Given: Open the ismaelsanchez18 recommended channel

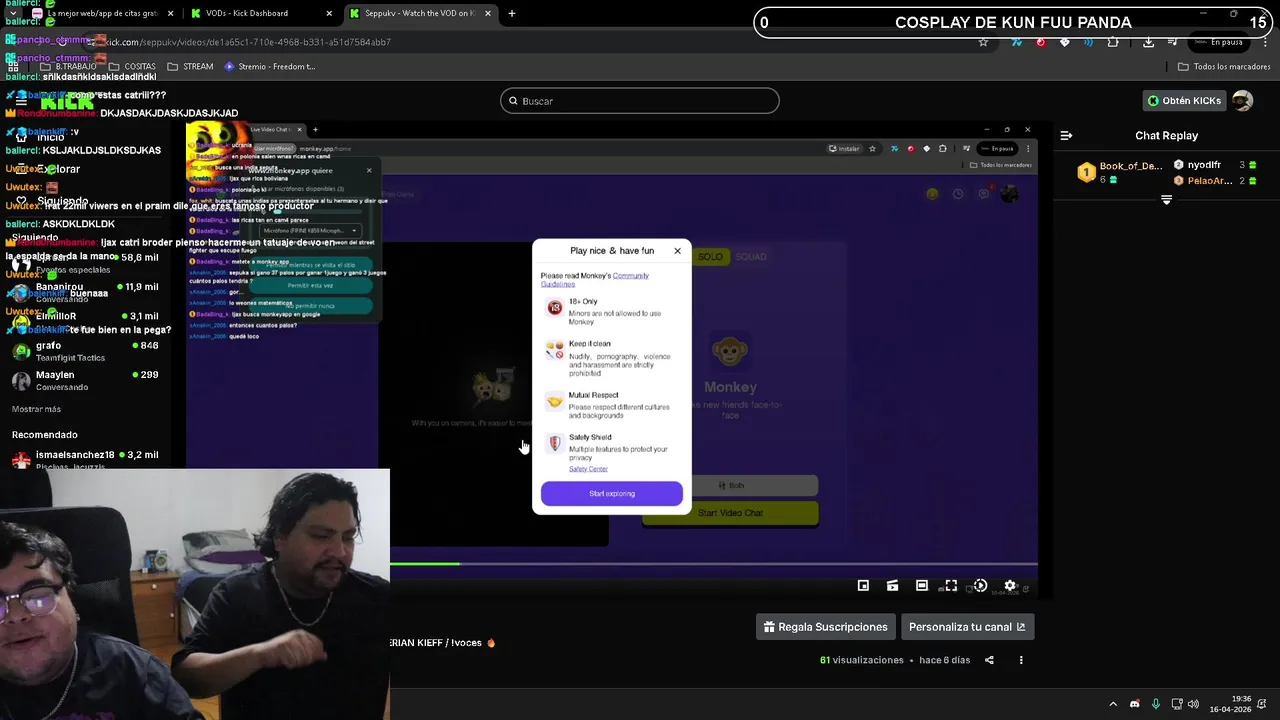Looking at the screenshot, I should (x=85, y=459).
